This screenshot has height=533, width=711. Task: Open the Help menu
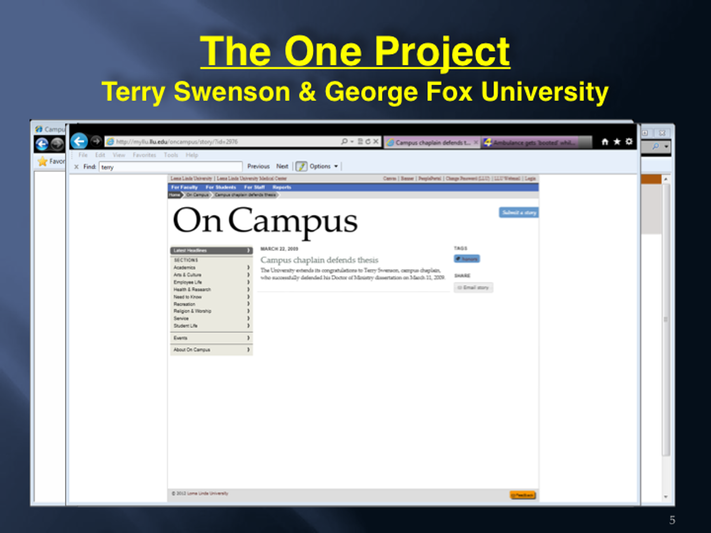[192, 155]
